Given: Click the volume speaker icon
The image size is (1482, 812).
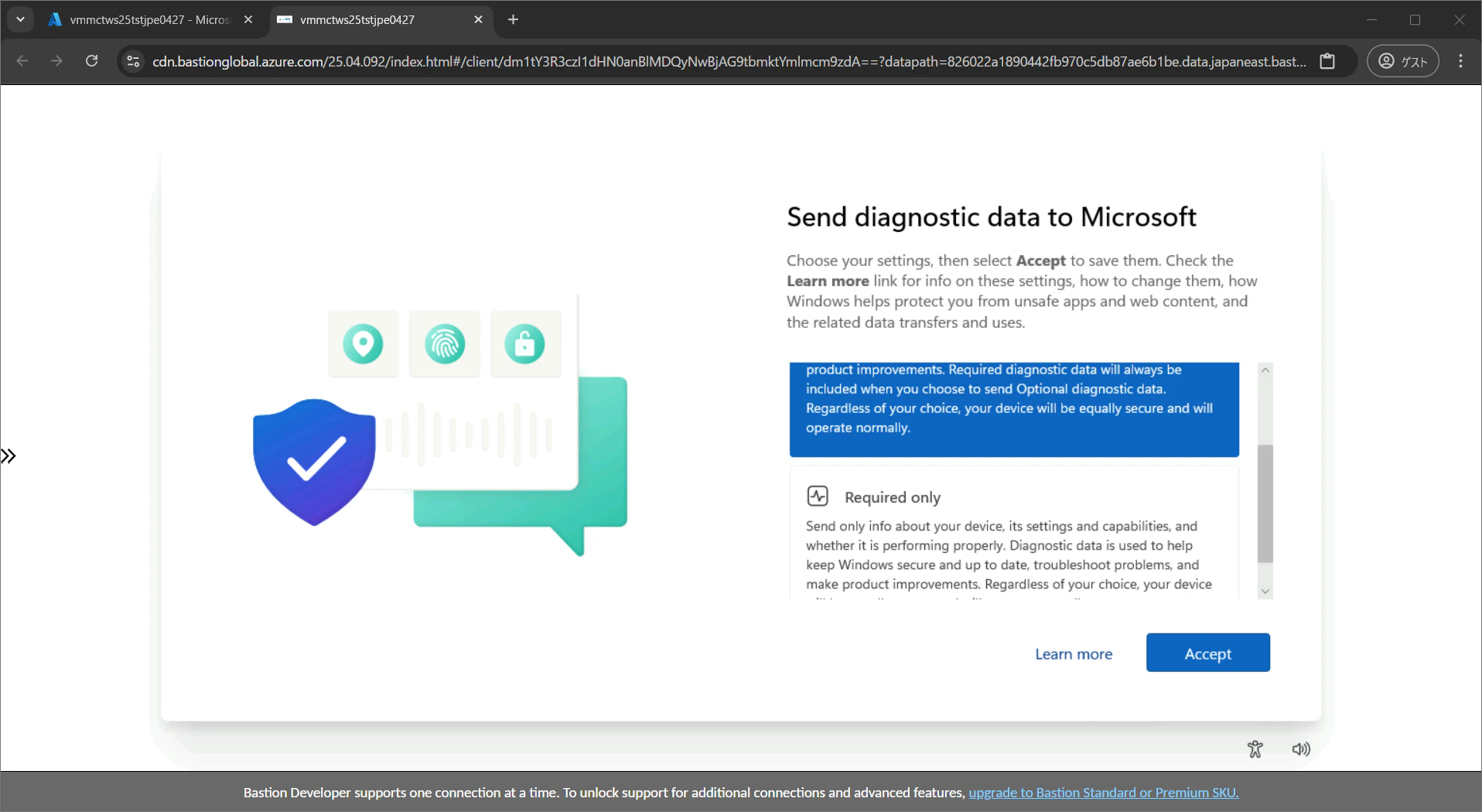Looking at the screenshot, I should [x=1301, y=749].
